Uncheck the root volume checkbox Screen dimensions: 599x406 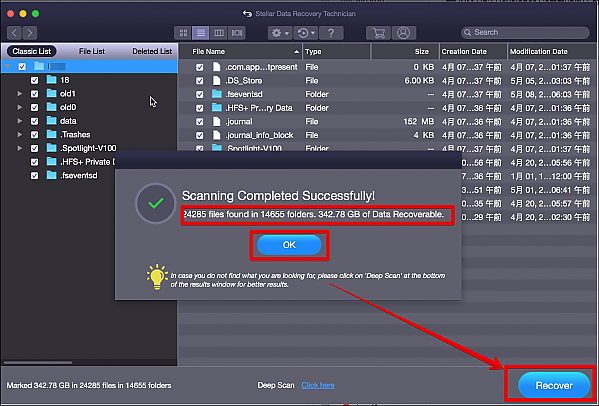click(x=22, y=66)
